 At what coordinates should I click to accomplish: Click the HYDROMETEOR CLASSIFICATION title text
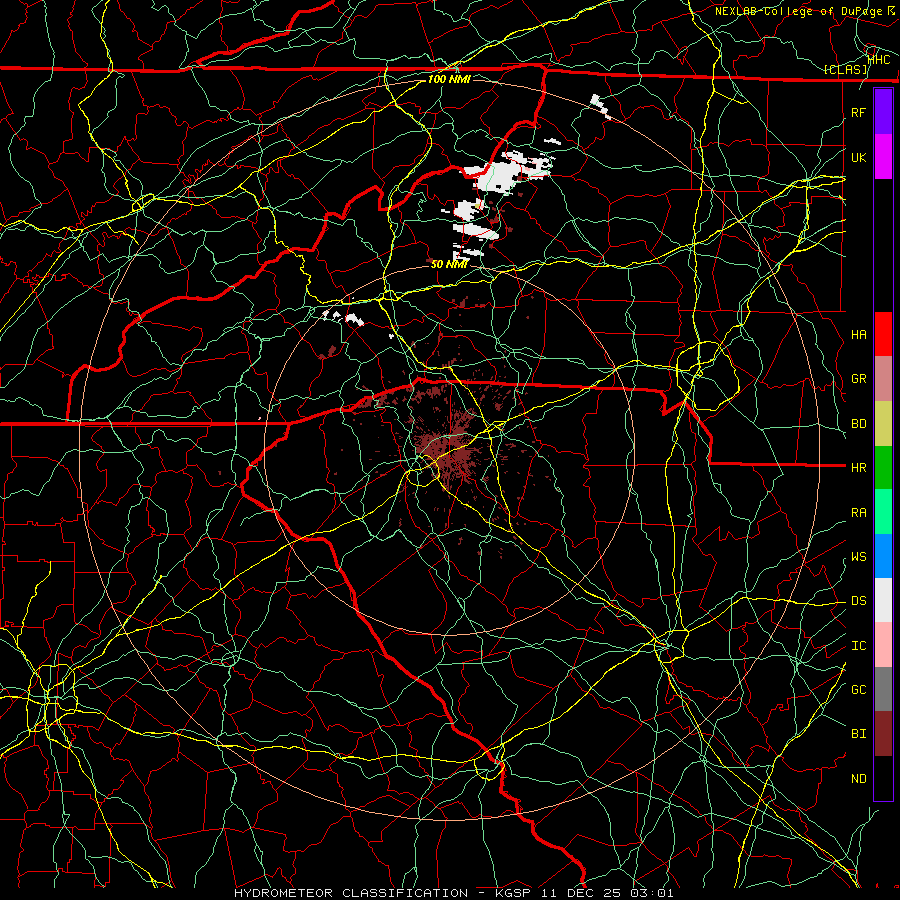point(351,893)
